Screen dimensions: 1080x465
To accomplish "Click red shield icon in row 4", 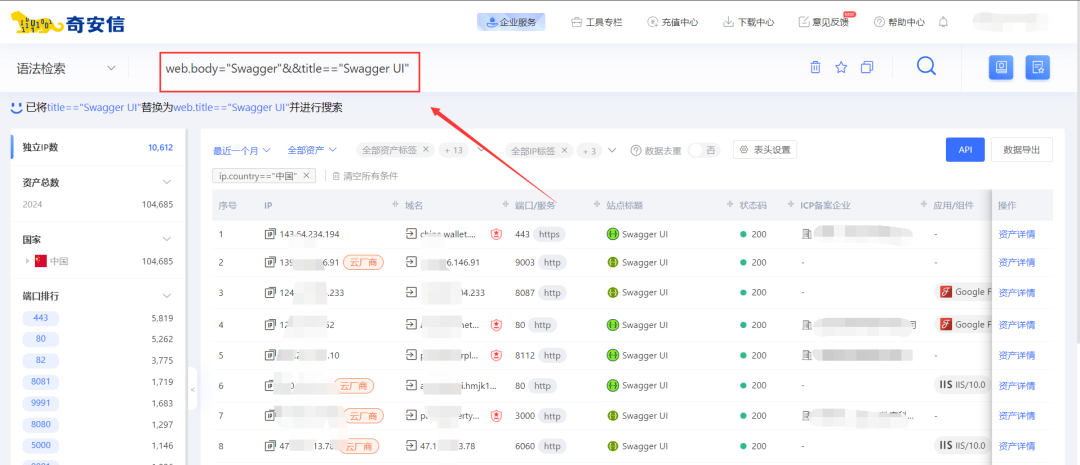I will (495, 324).
